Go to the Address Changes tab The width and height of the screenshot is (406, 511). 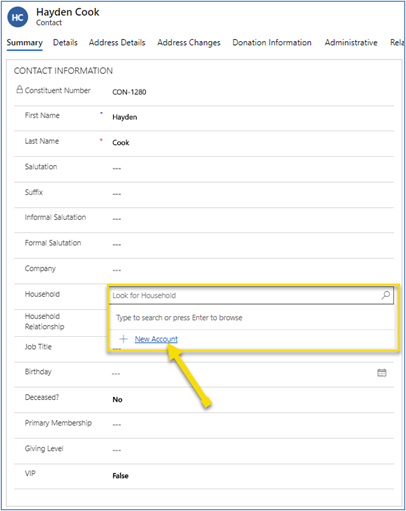[189, 43]
